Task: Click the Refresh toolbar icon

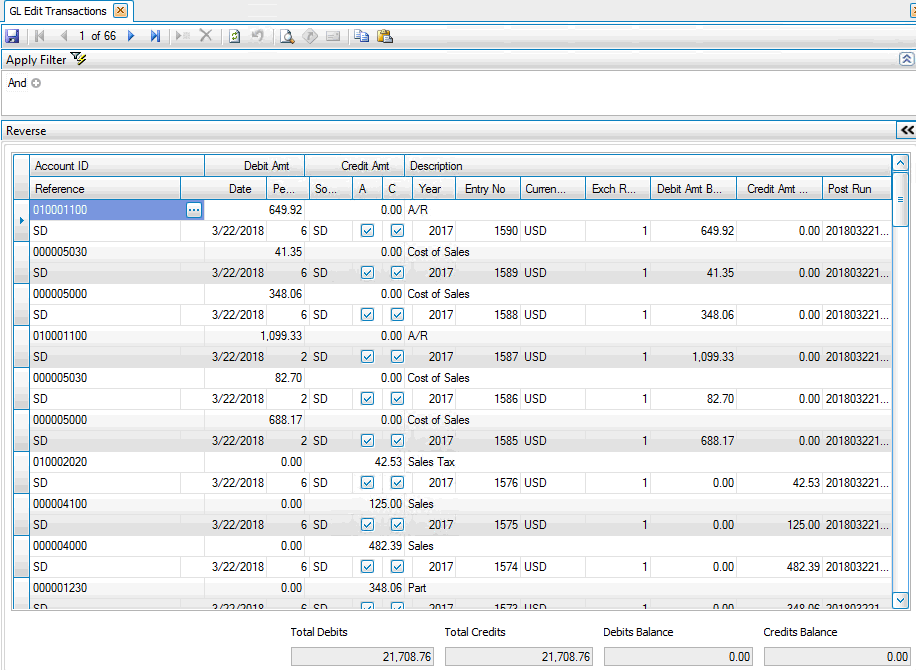Action: (234, 36)
